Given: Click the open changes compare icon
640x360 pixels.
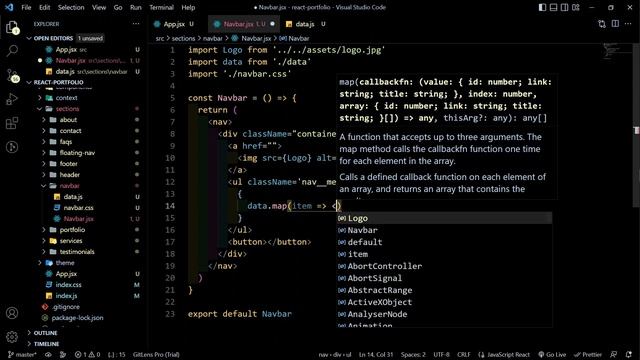Looking at the screenshot, I should (x=602, y=24).
